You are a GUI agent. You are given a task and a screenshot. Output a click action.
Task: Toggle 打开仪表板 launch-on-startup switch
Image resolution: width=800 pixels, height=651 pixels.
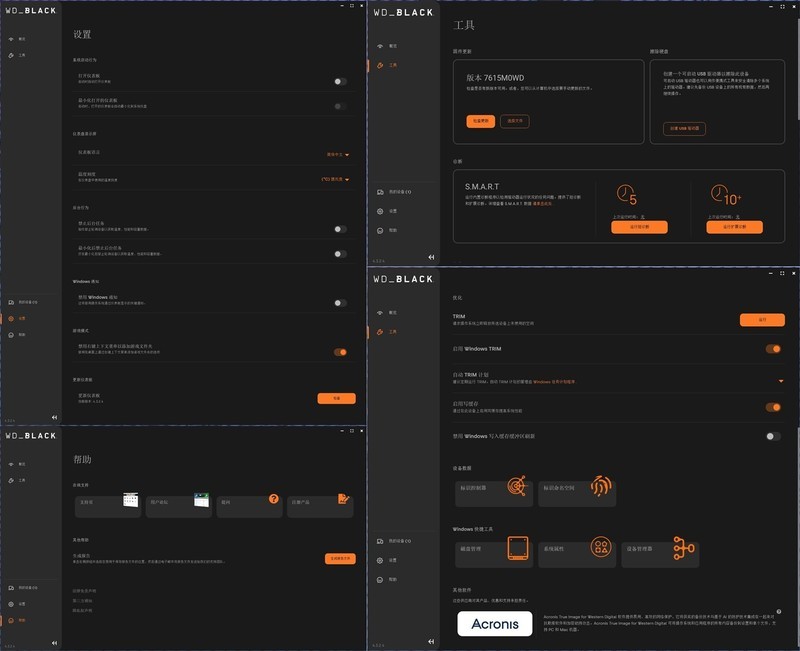tap(340, 82)
